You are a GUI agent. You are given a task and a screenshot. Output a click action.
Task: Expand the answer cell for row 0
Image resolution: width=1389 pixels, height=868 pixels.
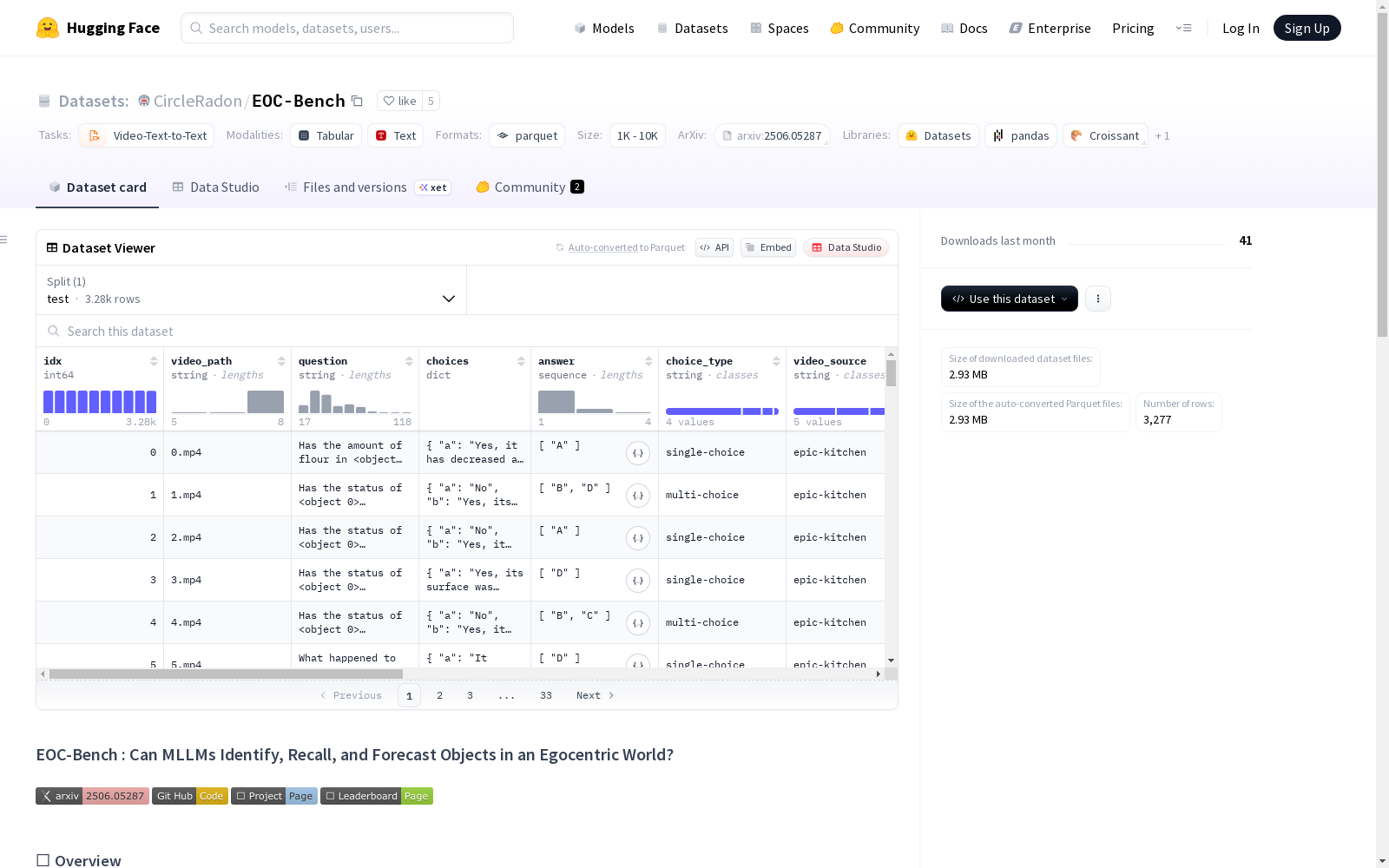point(638,453)
